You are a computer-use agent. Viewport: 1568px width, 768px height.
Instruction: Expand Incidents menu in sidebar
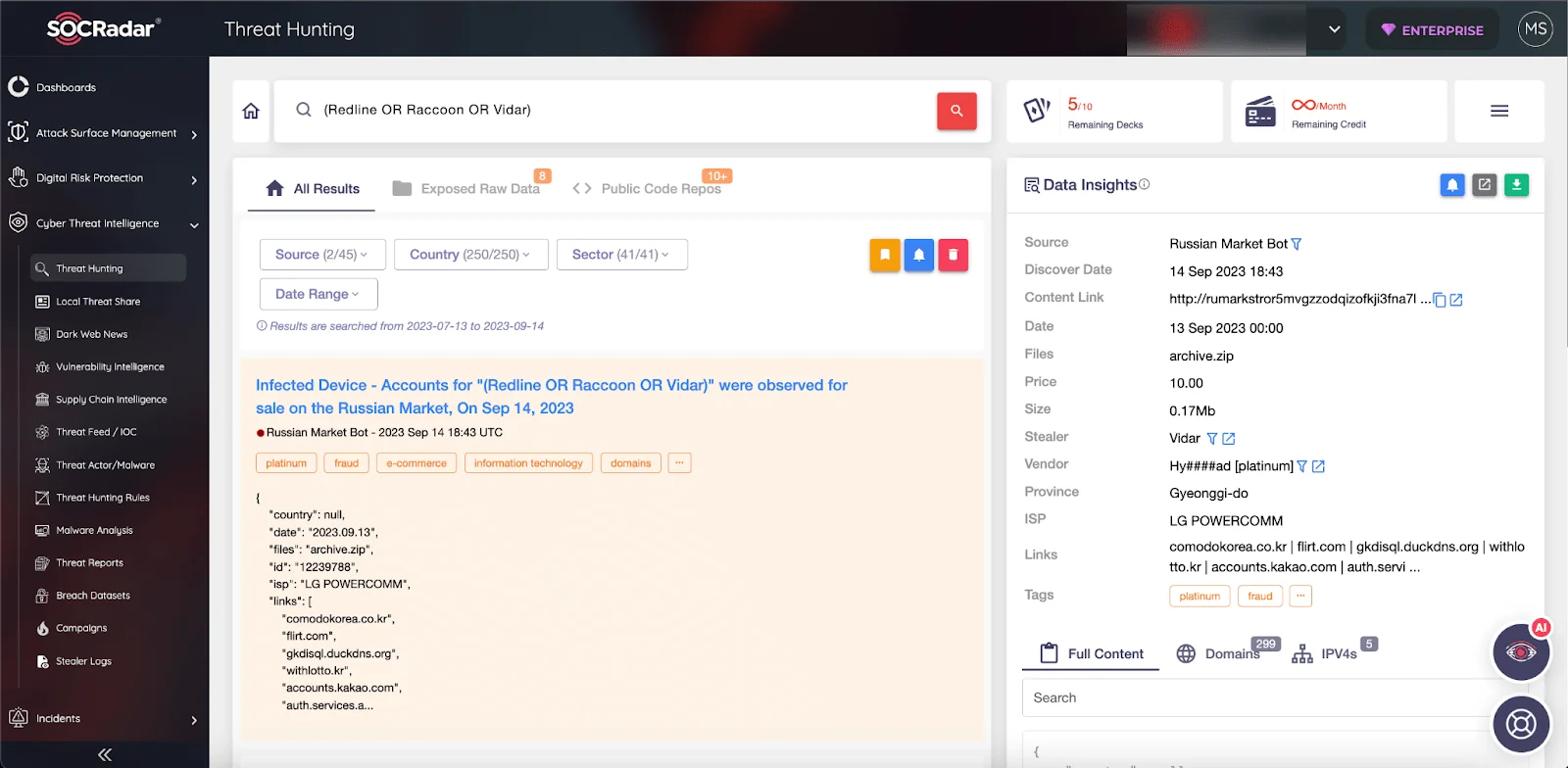click(x=104, y=719)
